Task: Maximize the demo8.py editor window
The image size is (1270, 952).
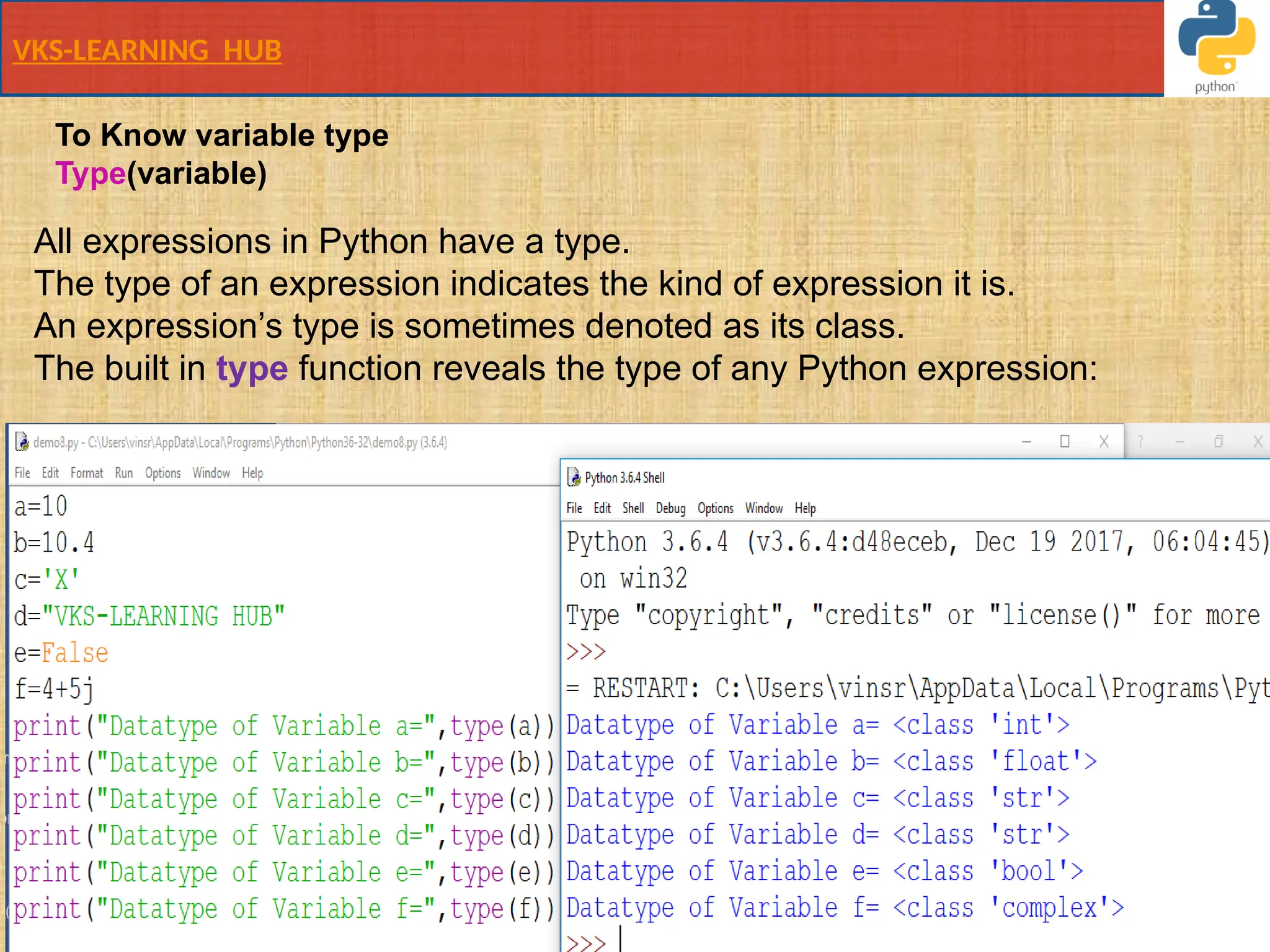Action: click(1065, 441)
